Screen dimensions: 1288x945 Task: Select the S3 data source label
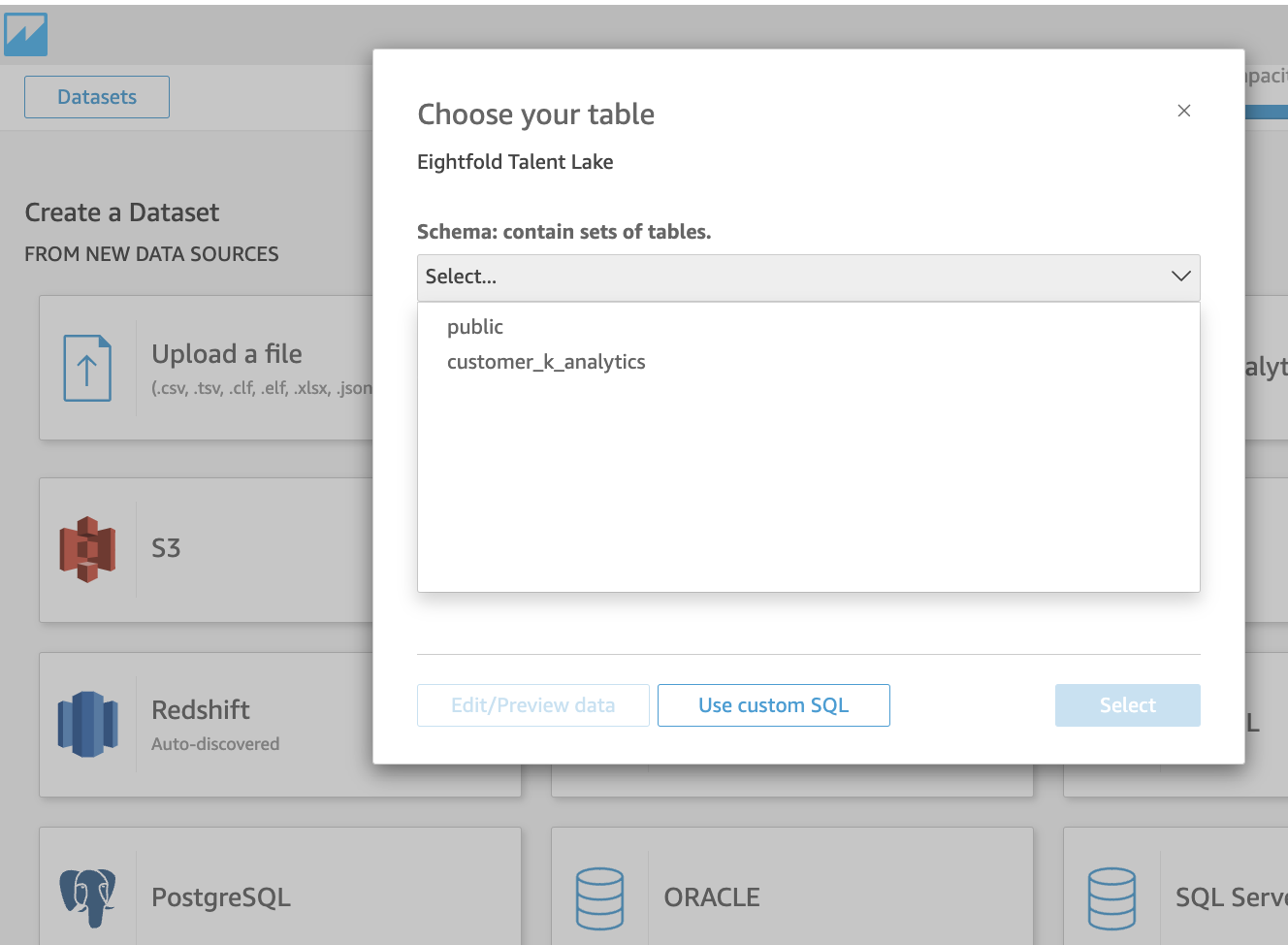pos(166,548)
